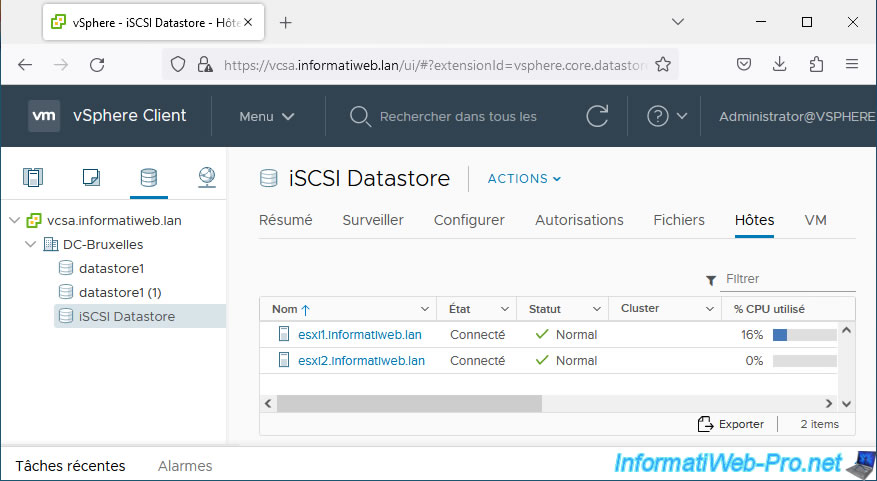Reload the browser page
Viewport: 877px width, 481px height.
(97, 65)
